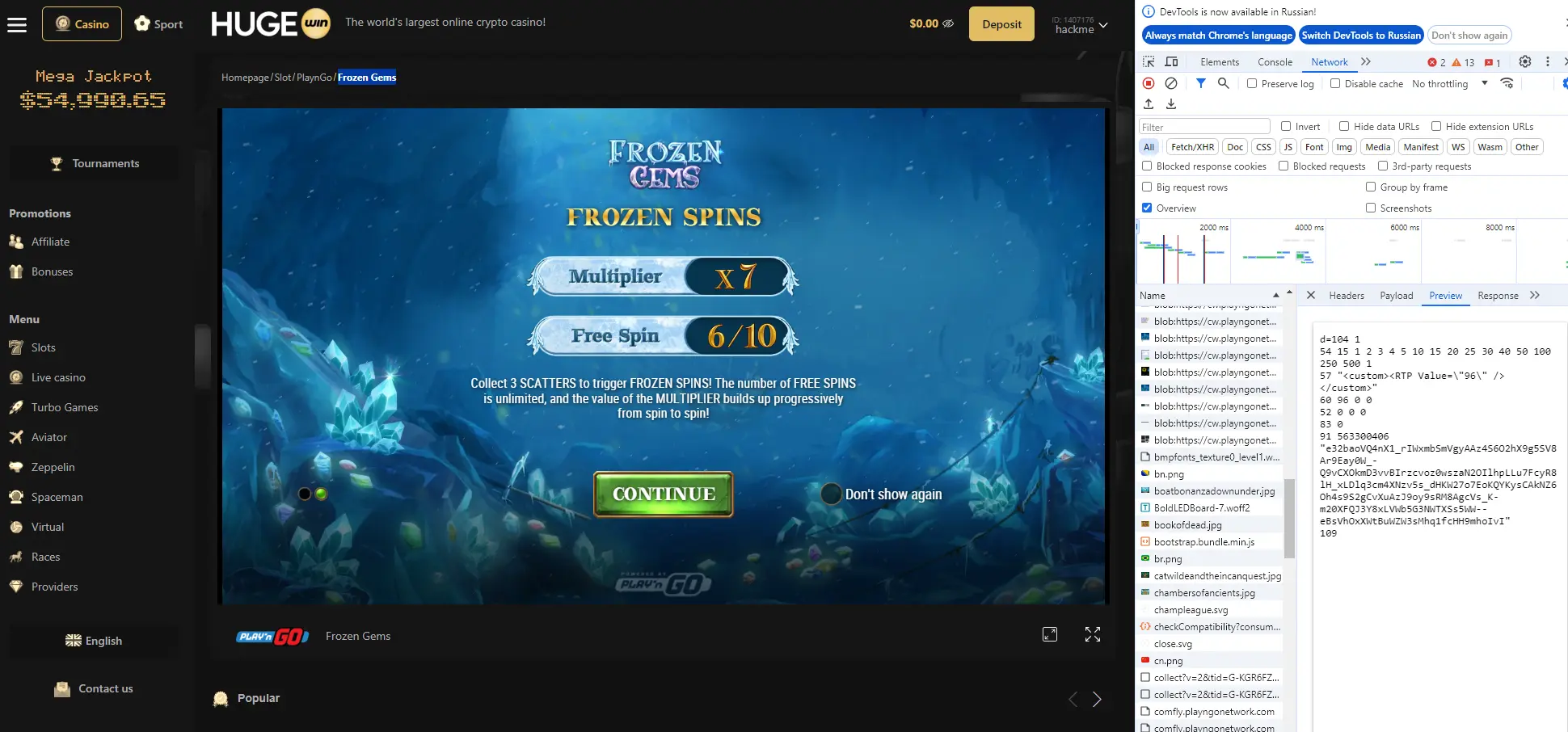1568x732 pixels.
Task: Enter fullscreen game mode icon
Action: pyautogui.click(x=1093, y=634)
